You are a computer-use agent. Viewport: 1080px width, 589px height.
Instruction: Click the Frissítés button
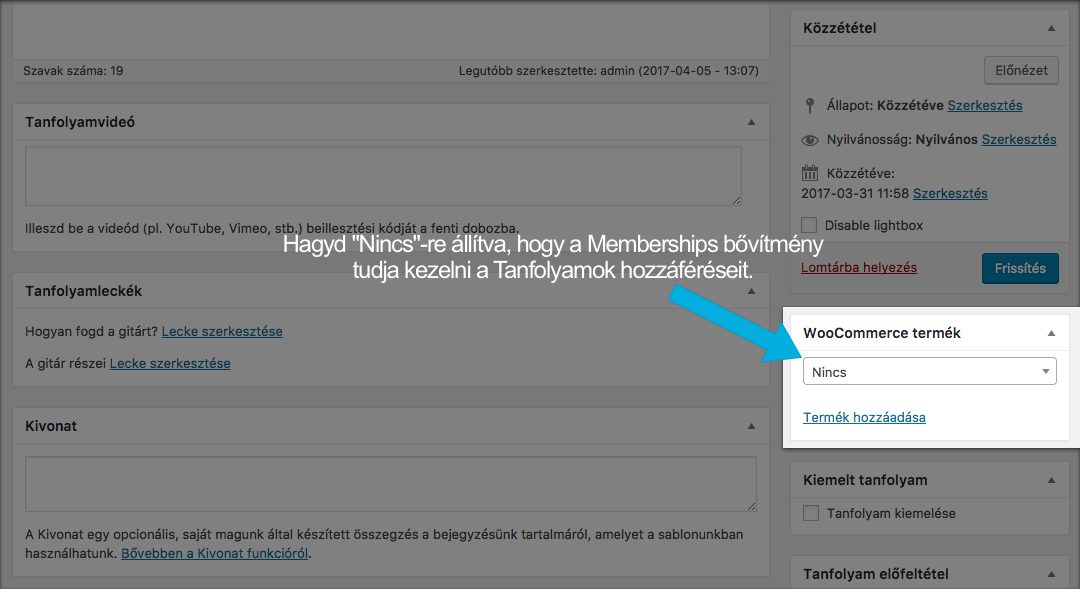point(1020,268)
